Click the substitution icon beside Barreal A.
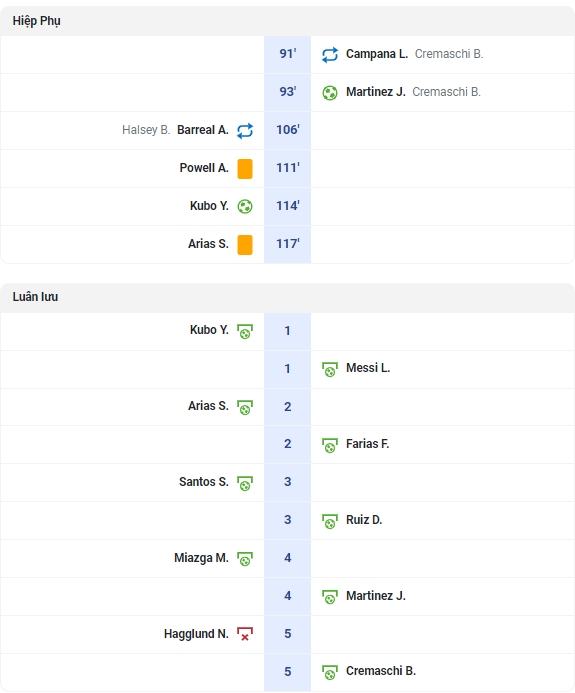 245,131
